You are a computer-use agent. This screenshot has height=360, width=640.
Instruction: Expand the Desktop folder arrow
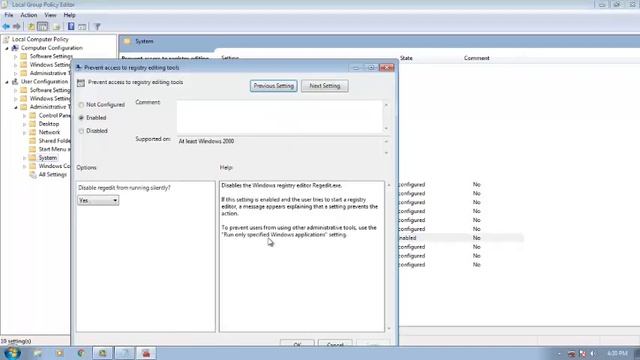(x=24, y=124)
